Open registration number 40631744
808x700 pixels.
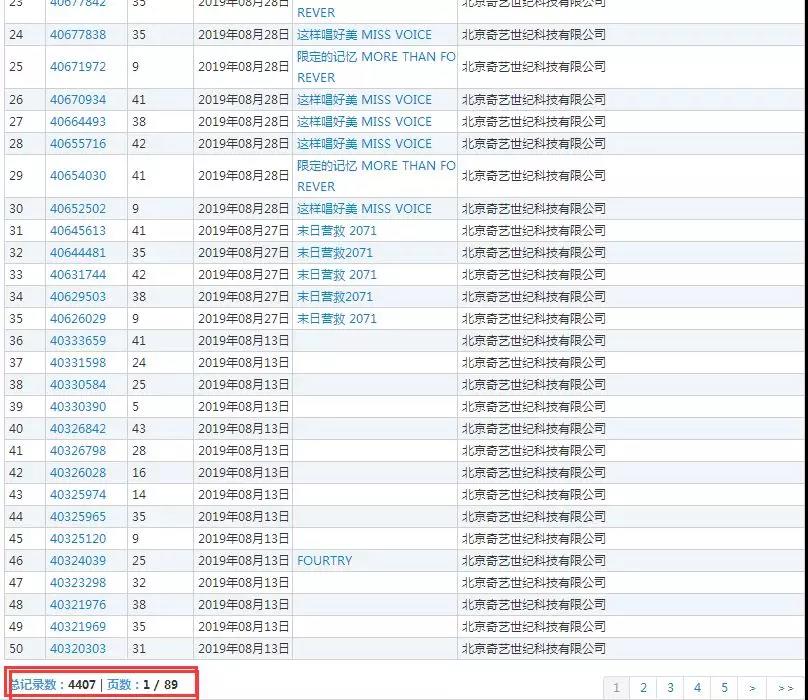[x=78, y=275]
